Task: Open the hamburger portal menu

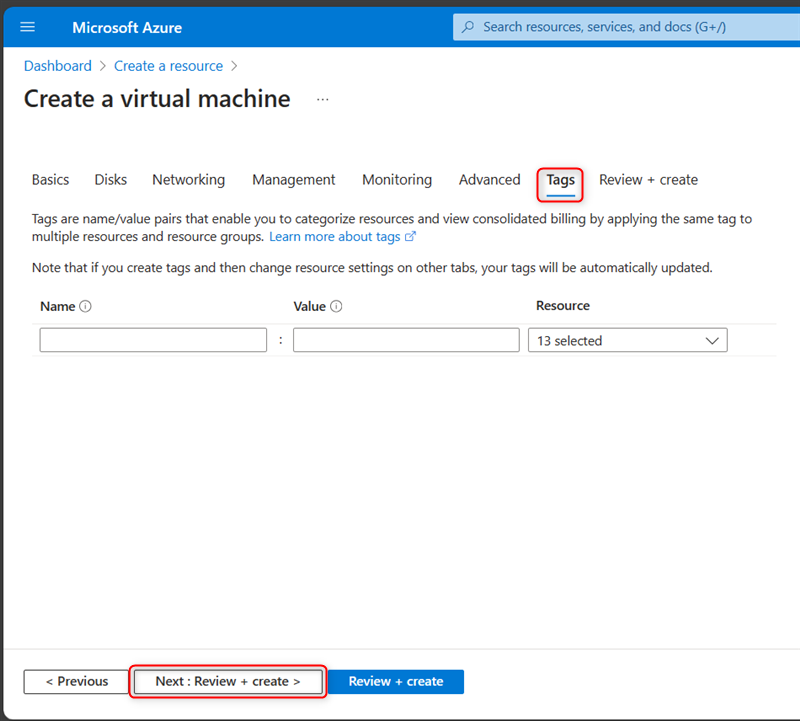Action: coord(28,27)
